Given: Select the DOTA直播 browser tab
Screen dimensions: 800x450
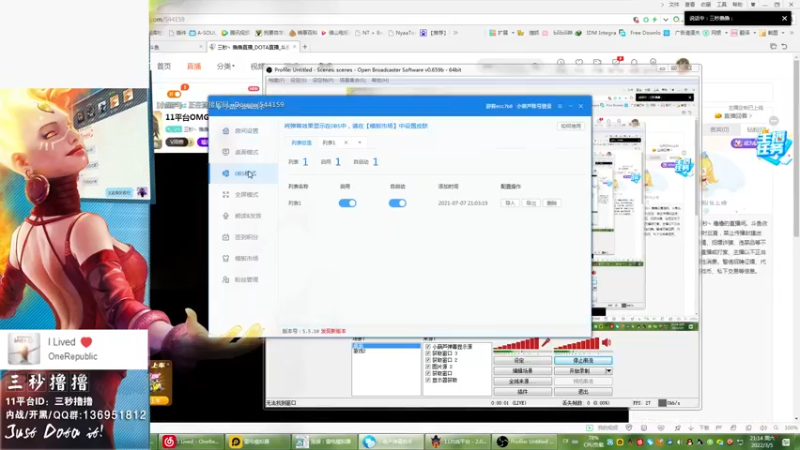Looking at the screenshot, I should click(254, 47).
